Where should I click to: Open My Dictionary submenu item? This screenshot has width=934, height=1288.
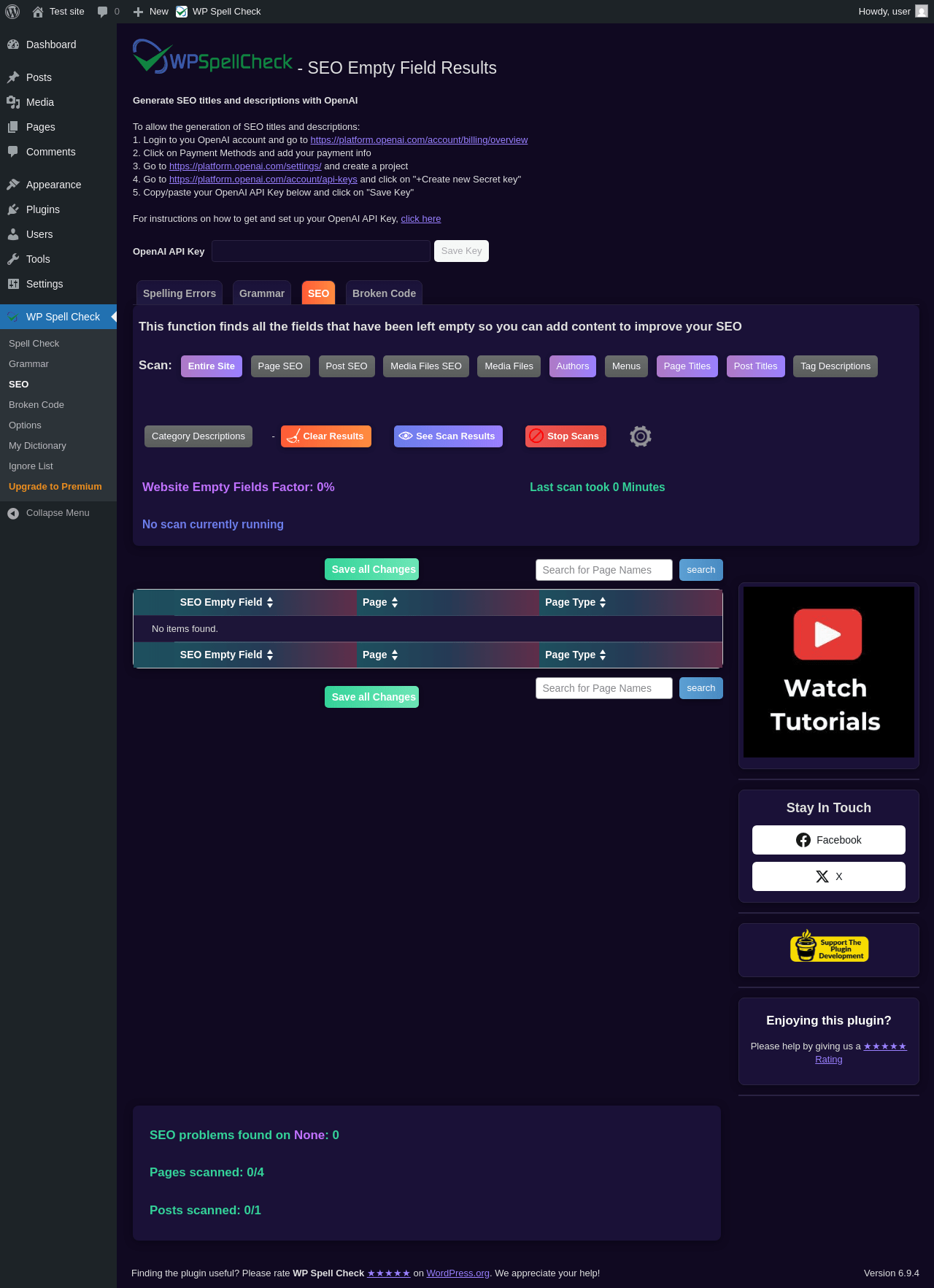click(x=37, y=446)
